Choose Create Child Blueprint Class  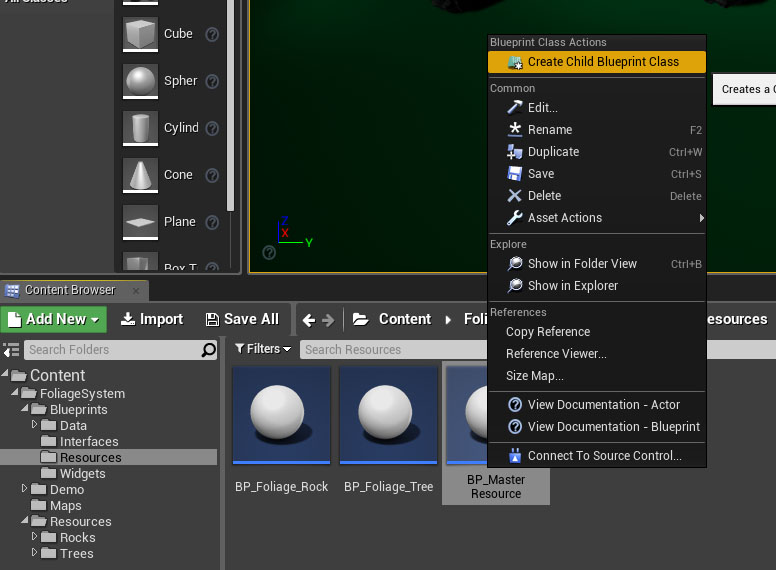pos(602,62)
